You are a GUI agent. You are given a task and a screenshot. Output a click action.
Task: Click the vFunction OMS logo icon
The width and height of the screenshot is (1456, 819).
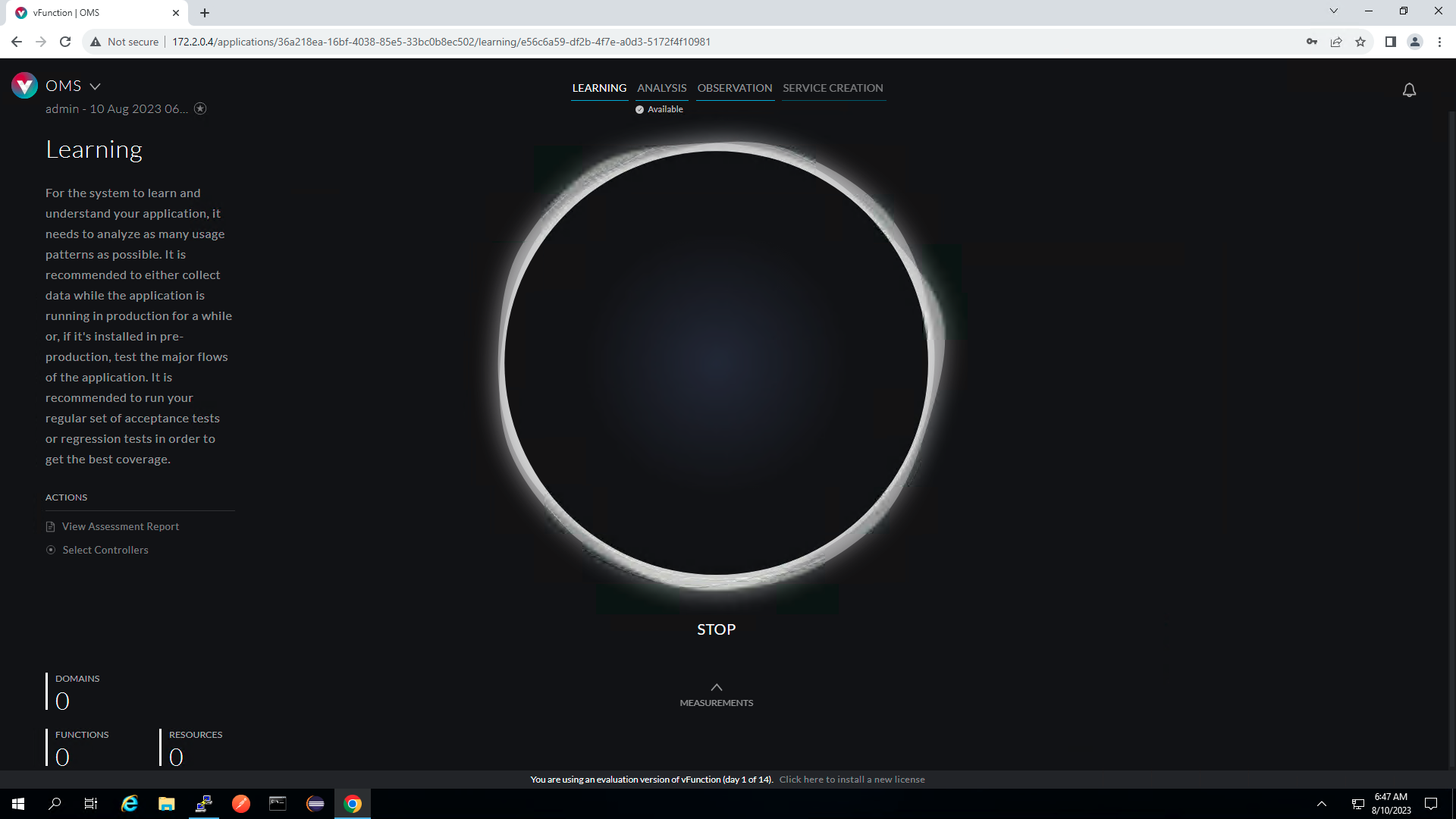pyautogui.click(x=25, y=85)
